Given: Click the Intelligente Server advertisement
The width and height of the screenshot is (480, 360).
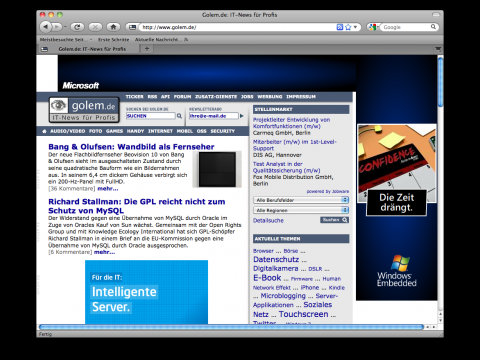Looking at the screenshot, I should pyautogui.click(x=146, y=292).
